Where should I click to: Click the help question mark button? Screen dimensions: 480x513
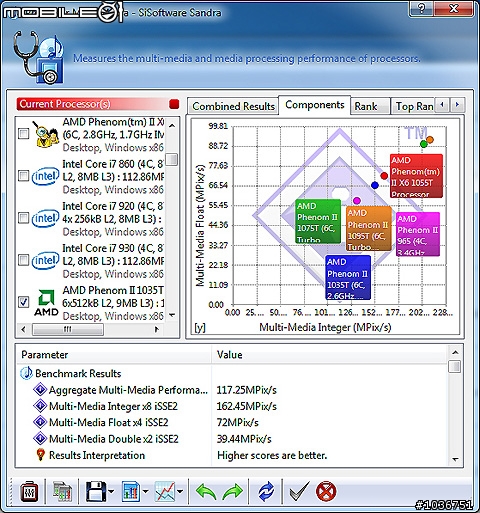pos(421,8)
